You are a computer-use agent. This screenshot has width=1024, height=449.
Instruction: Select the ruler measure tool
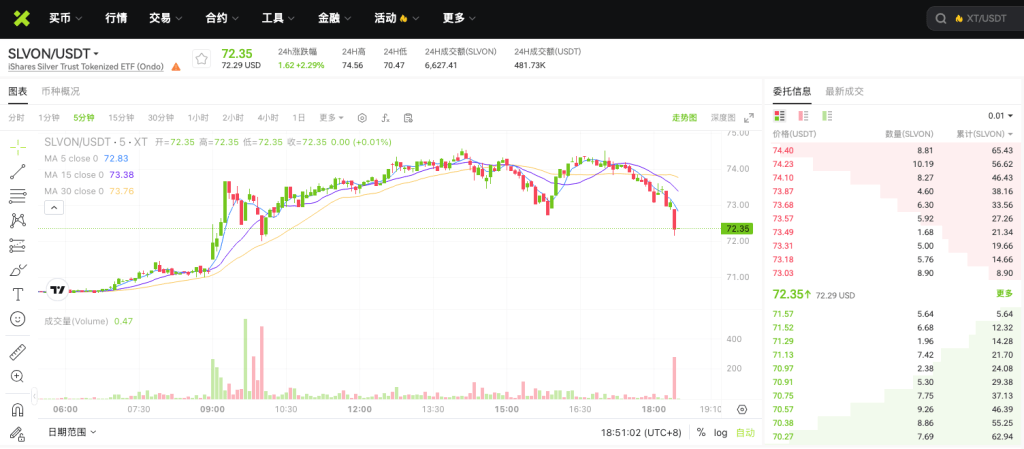tap(18, 352)
